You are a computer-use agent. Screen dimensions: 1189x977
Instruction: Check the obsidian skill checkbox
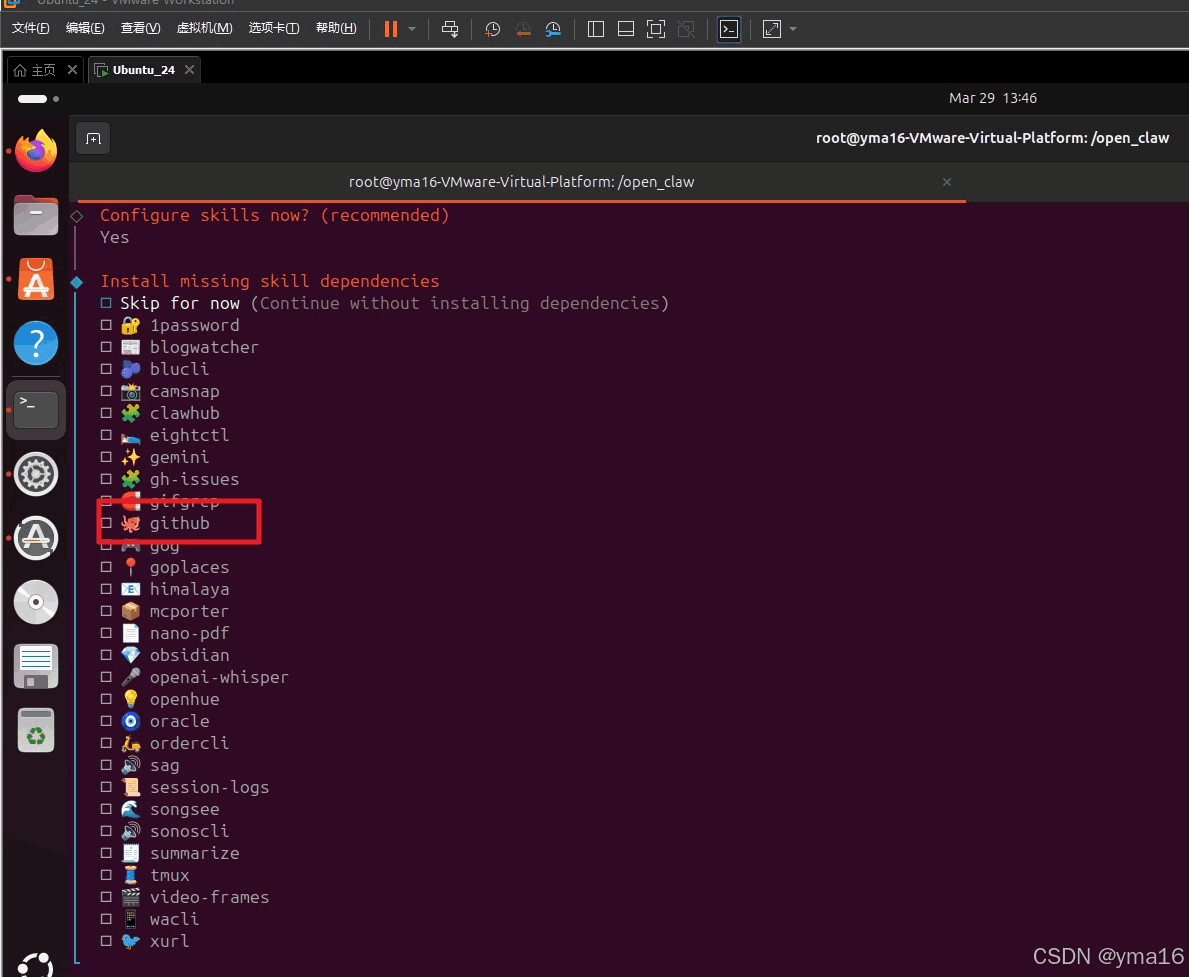pos(105,655)
